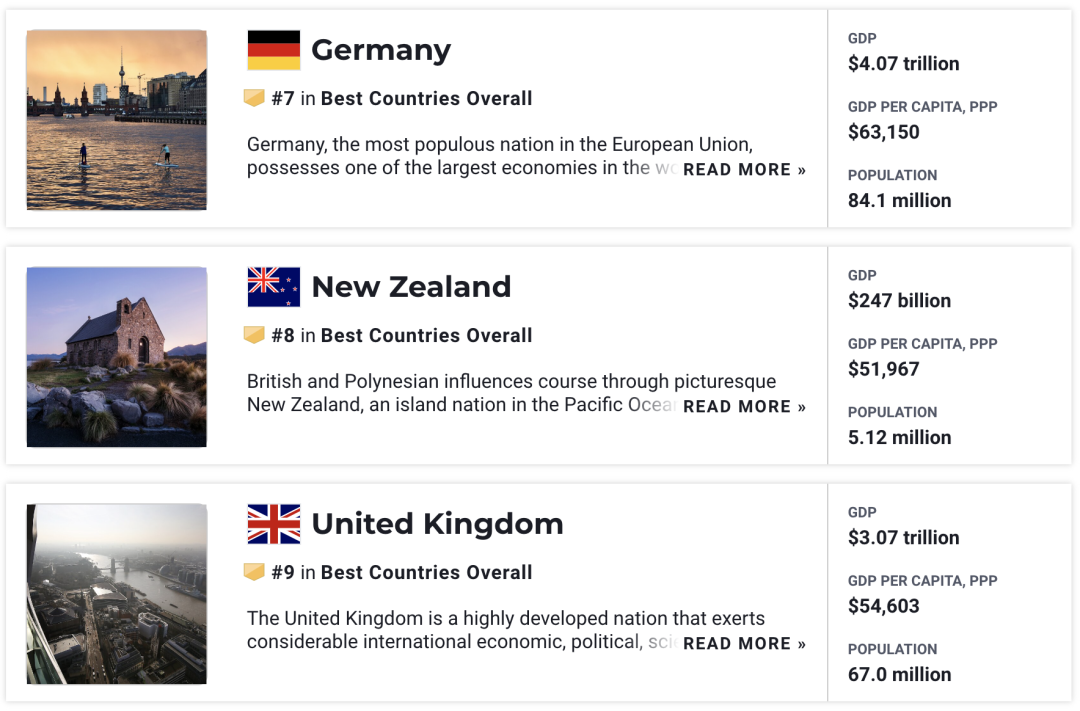Open the New Zealand stone church photo
Viewport: 1080px width, 711px height.
[x=117, y=357]
